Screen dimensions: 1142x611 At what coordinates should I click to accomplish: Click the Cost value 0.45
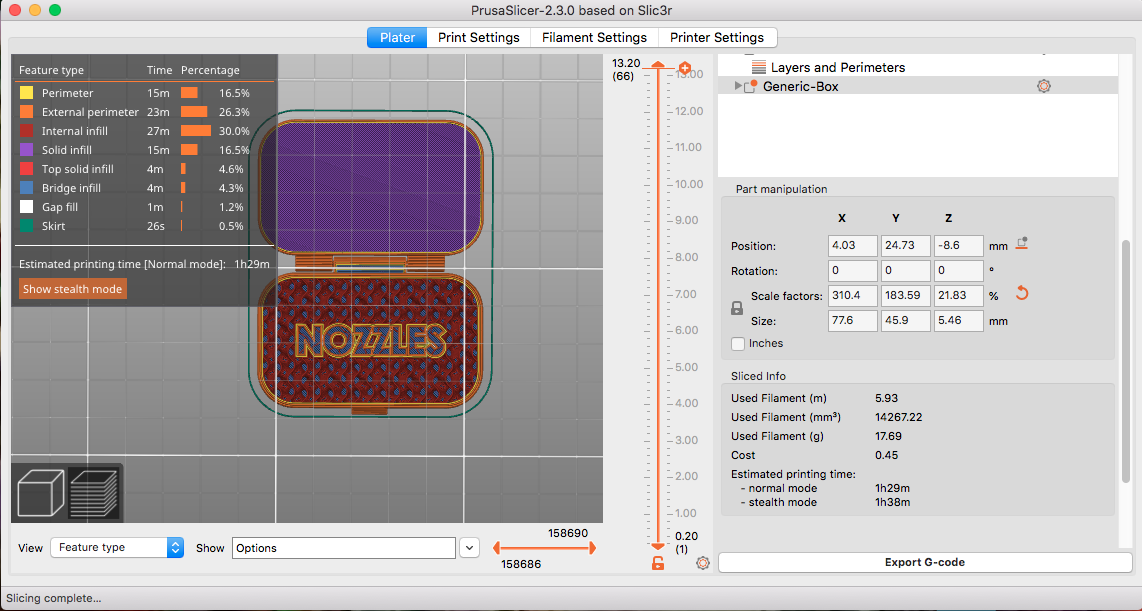click(886, 455)
